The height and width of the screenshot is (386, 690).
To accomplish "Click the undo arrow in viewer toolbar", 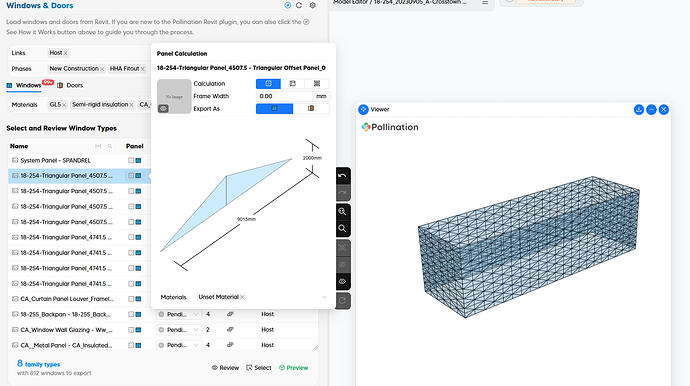I will [x=342, y=176].
